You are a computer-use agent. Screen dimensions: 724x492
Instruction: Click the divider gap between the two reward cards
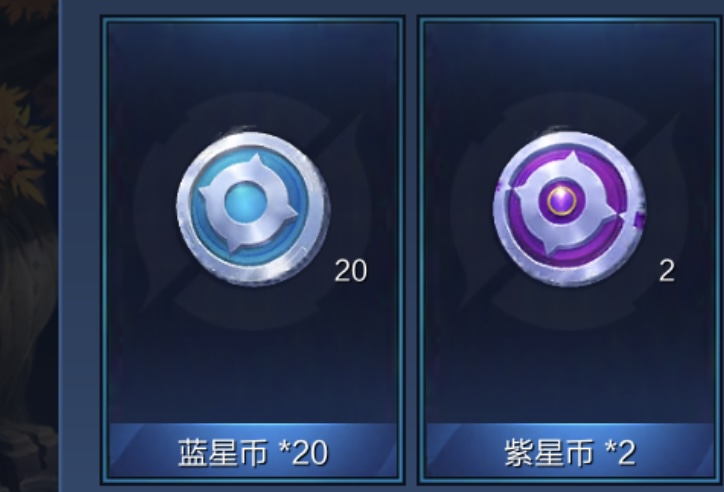click(x=411, y=249)
